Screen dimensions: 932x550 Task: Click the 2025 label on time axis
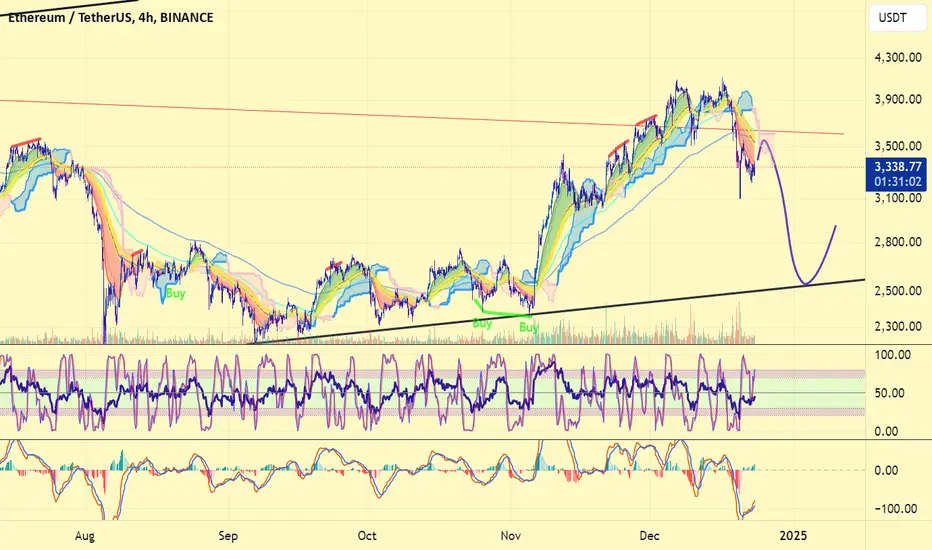pyautogui.click(x=793, y=536)
